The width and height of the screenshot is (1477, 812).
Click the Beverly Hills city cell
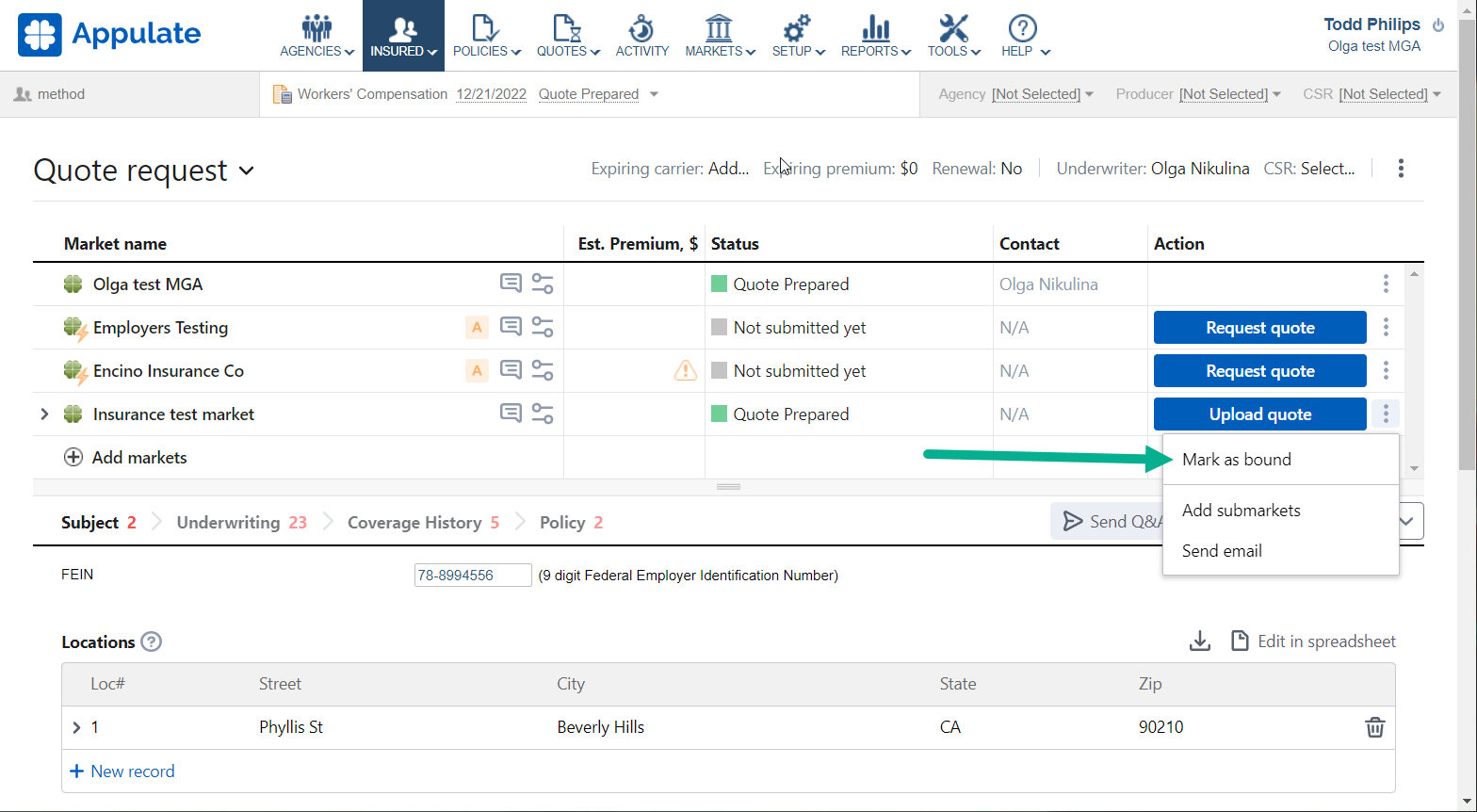601,727
